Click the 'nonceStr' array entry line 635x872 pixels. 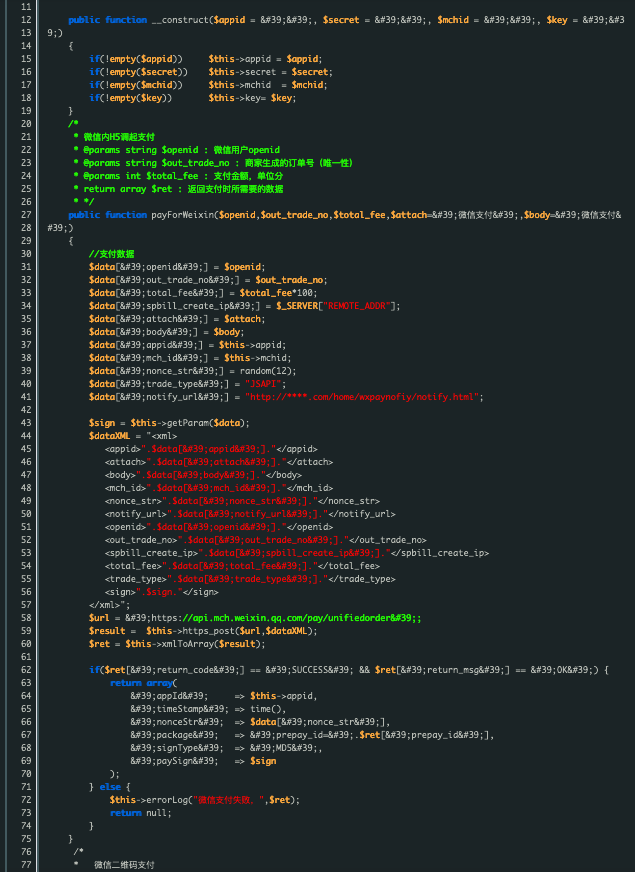tap(260, 722)
